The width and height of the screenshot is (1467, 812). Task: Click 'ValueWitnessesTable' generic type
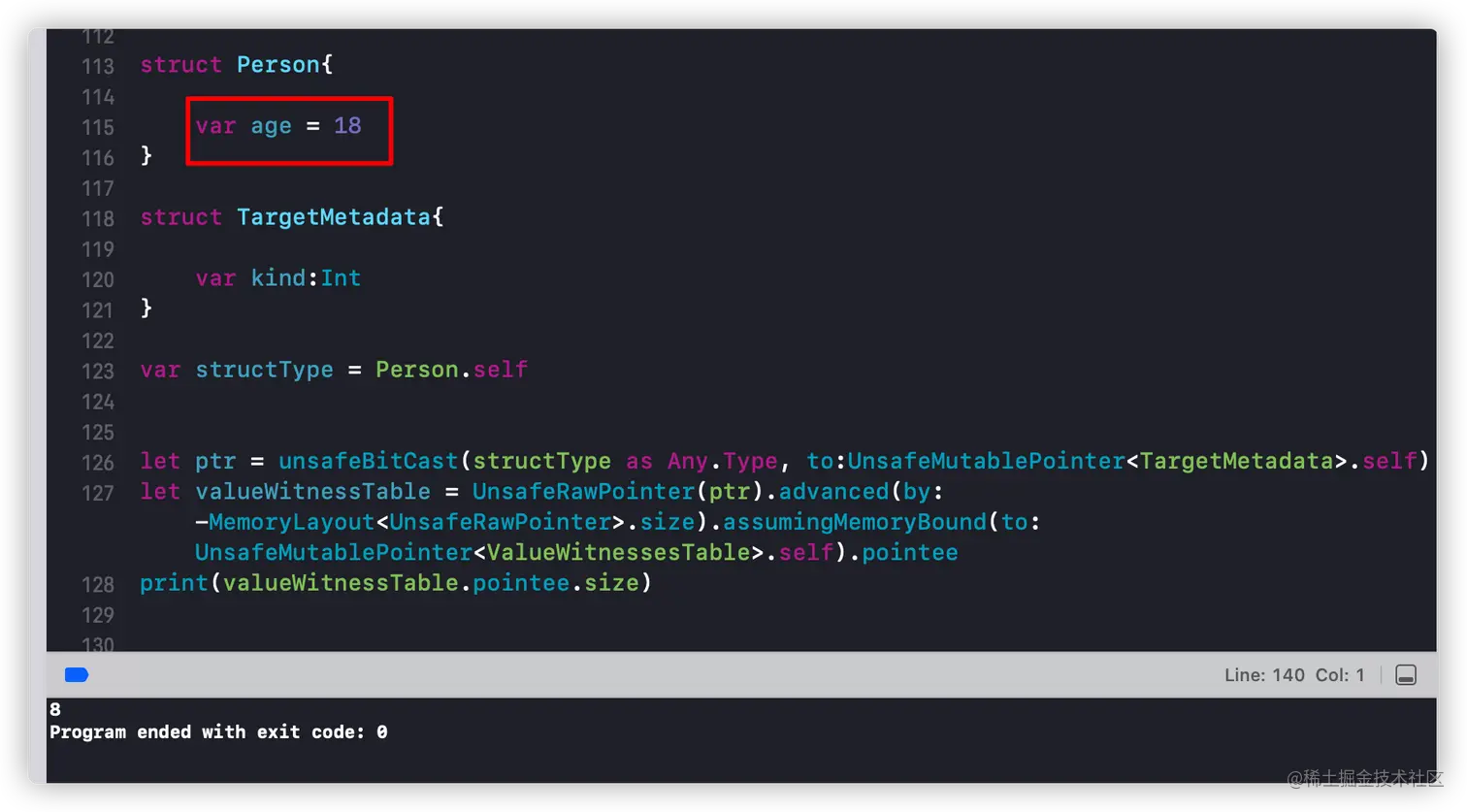point(618,553)
